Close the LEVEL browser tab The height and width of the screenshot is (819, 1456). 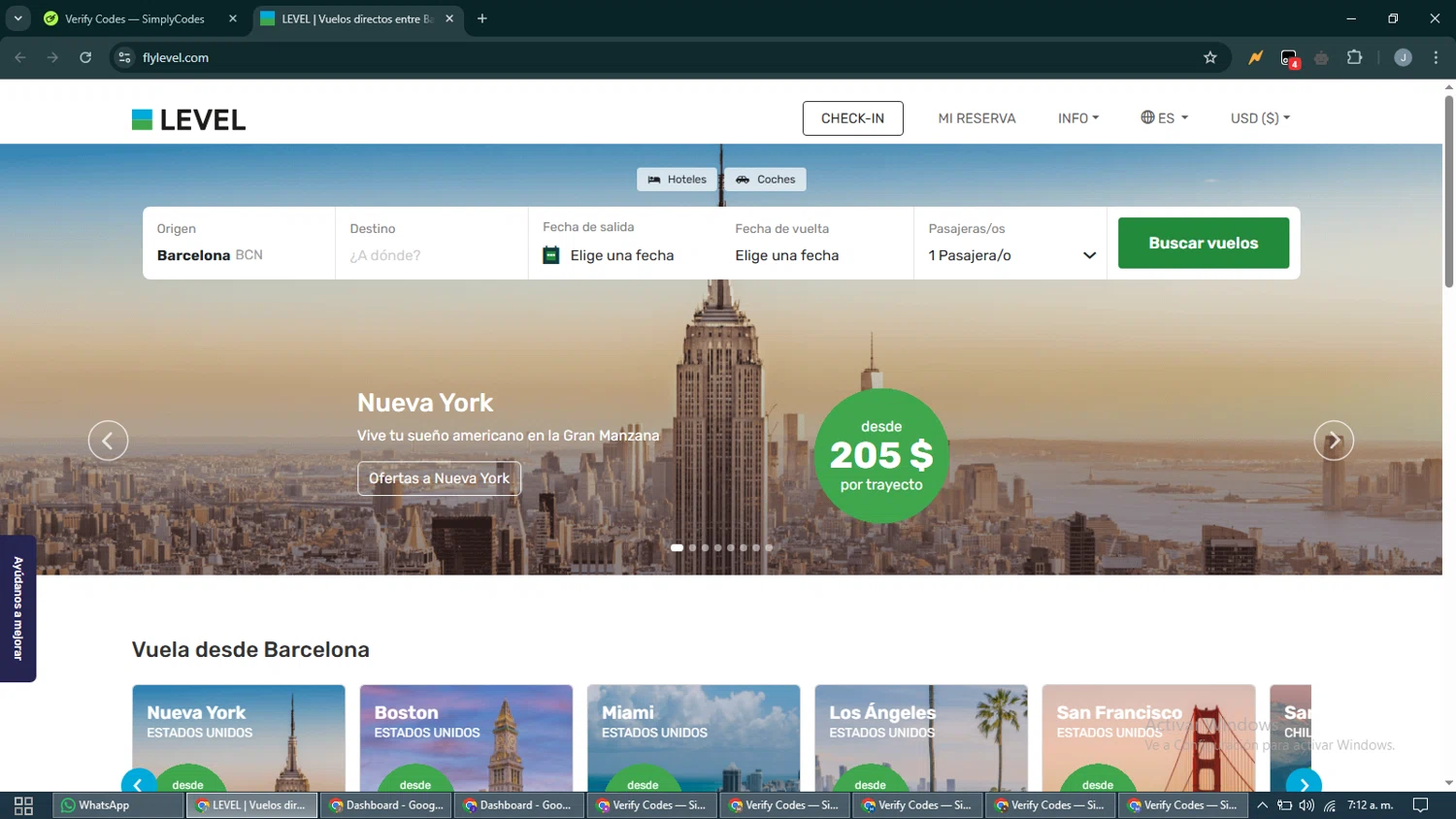click(449, 18)
